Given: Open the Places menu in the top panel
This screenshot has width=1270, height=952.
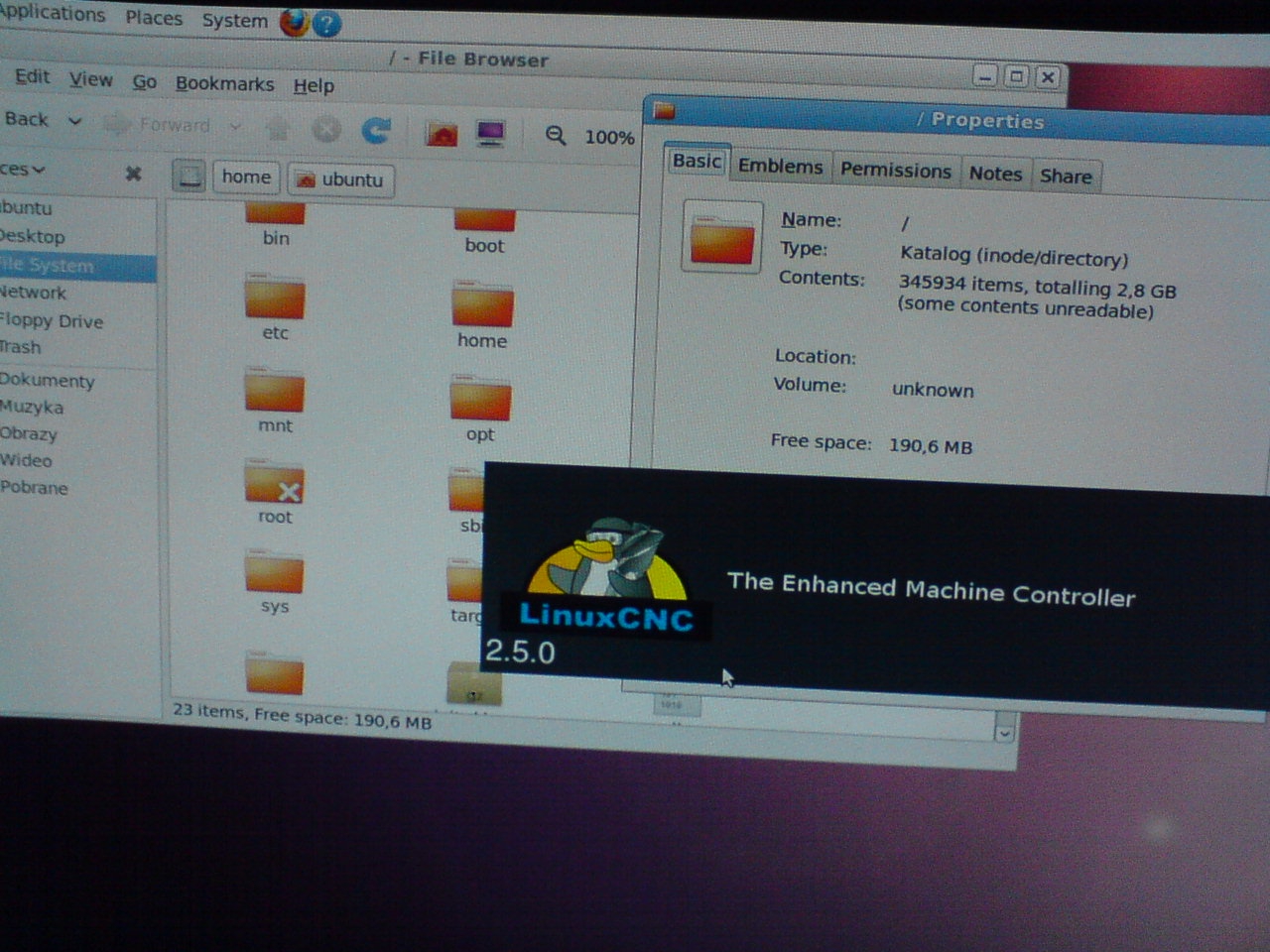Looking at the screenshot, I should coord(154,18).
